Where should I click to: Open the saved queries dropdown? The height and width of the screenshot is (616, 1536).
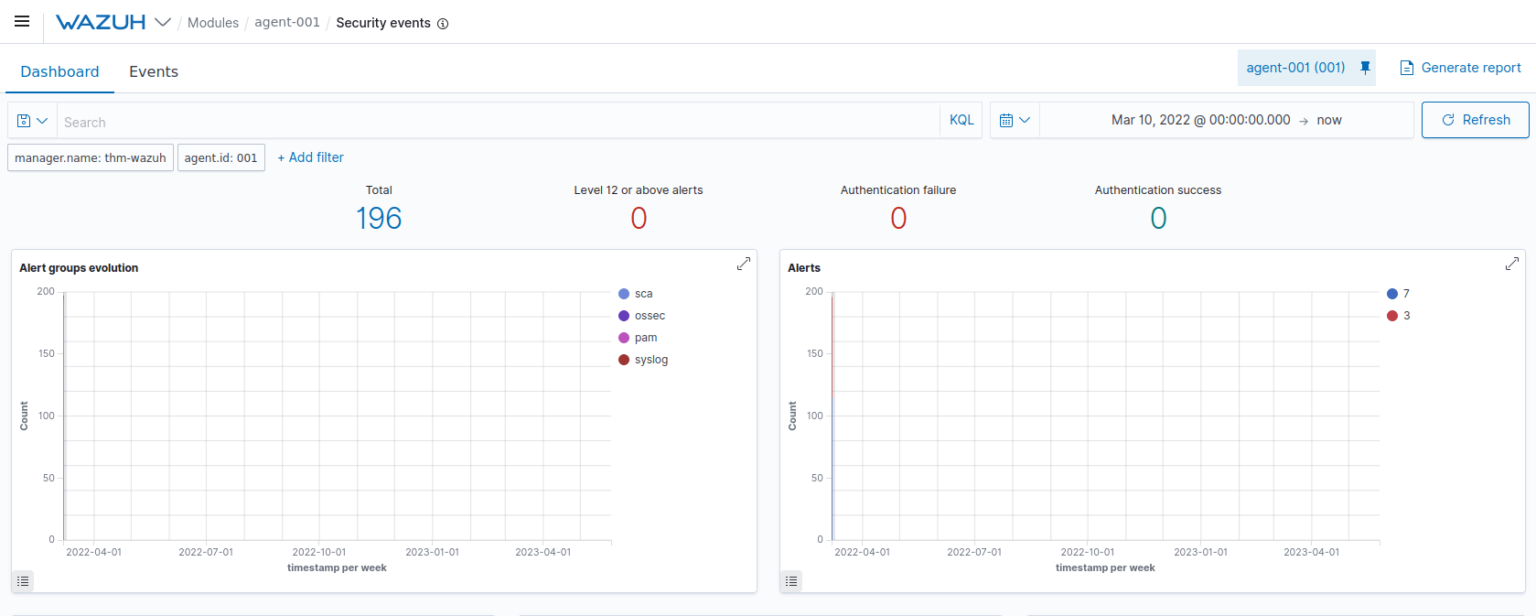[x=32, y=121]
